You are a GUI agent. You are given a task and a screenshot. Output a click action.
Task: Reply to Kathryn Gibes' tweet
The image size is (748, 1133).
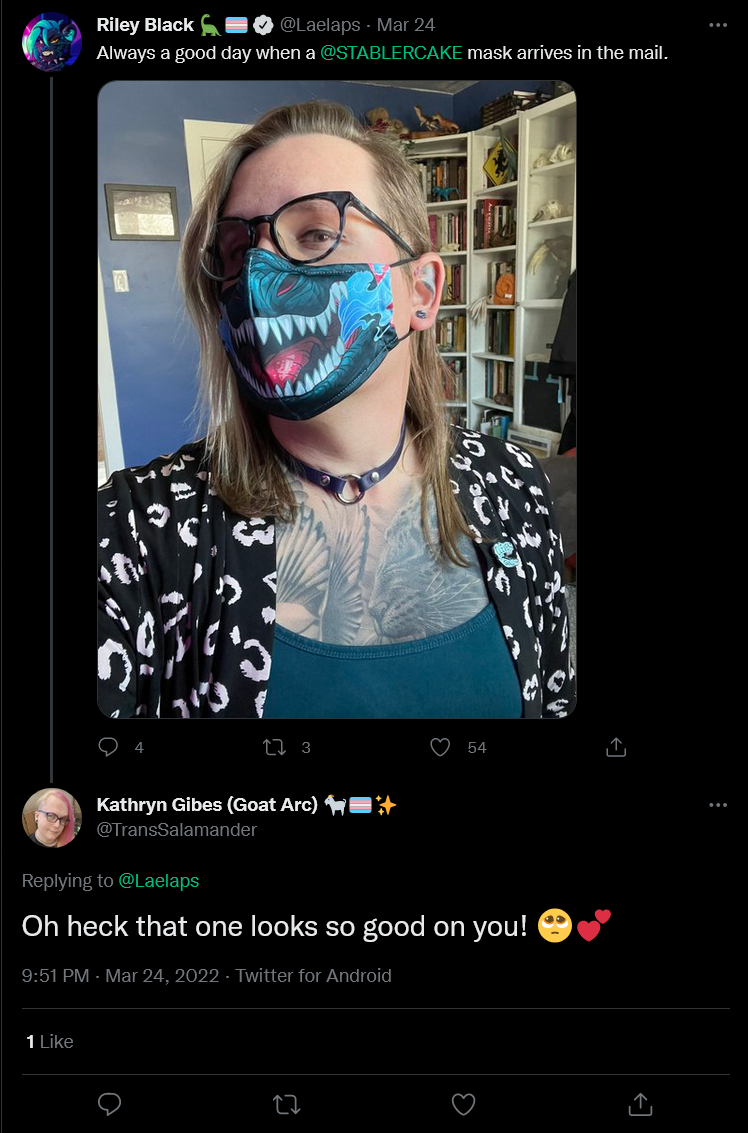109,1104
